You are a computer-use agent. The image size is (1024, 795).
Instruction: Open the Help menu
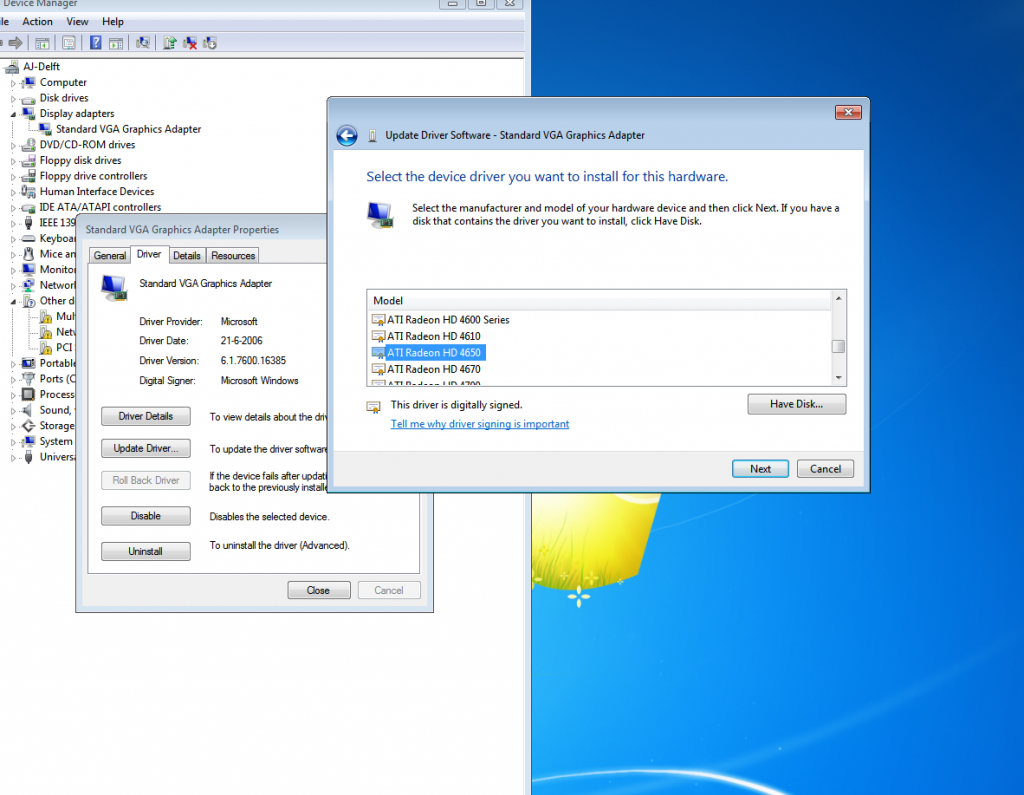[112, 22]
